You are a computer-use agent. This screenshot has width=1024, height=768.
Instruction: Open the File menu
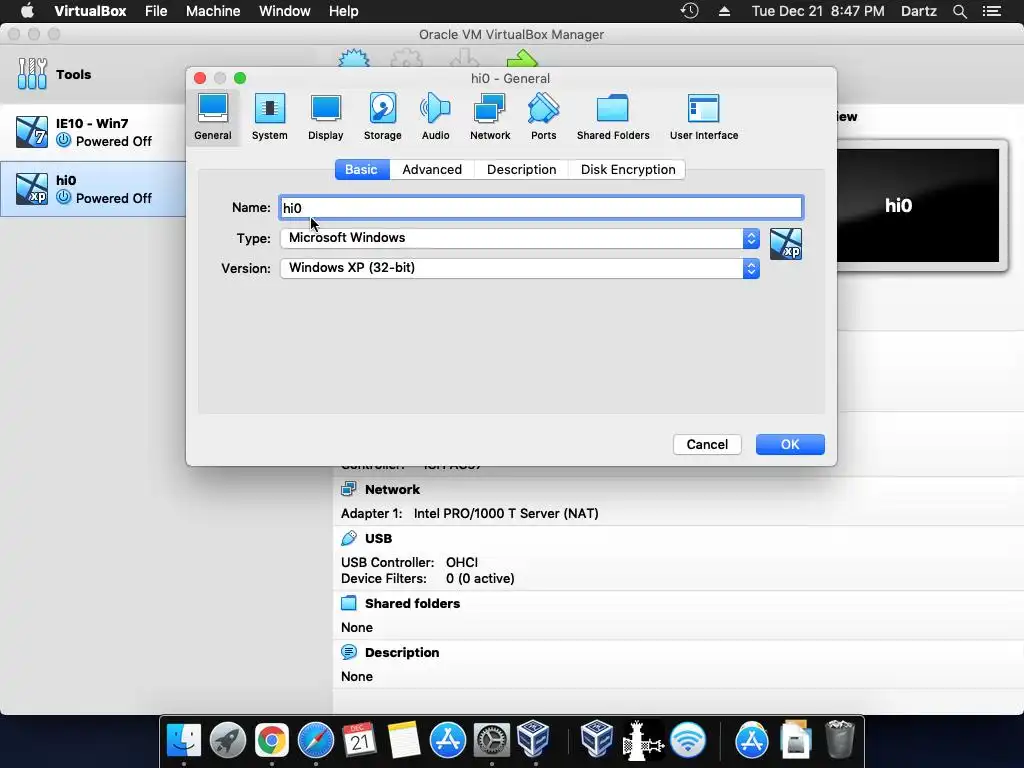[x=156, y=11]
